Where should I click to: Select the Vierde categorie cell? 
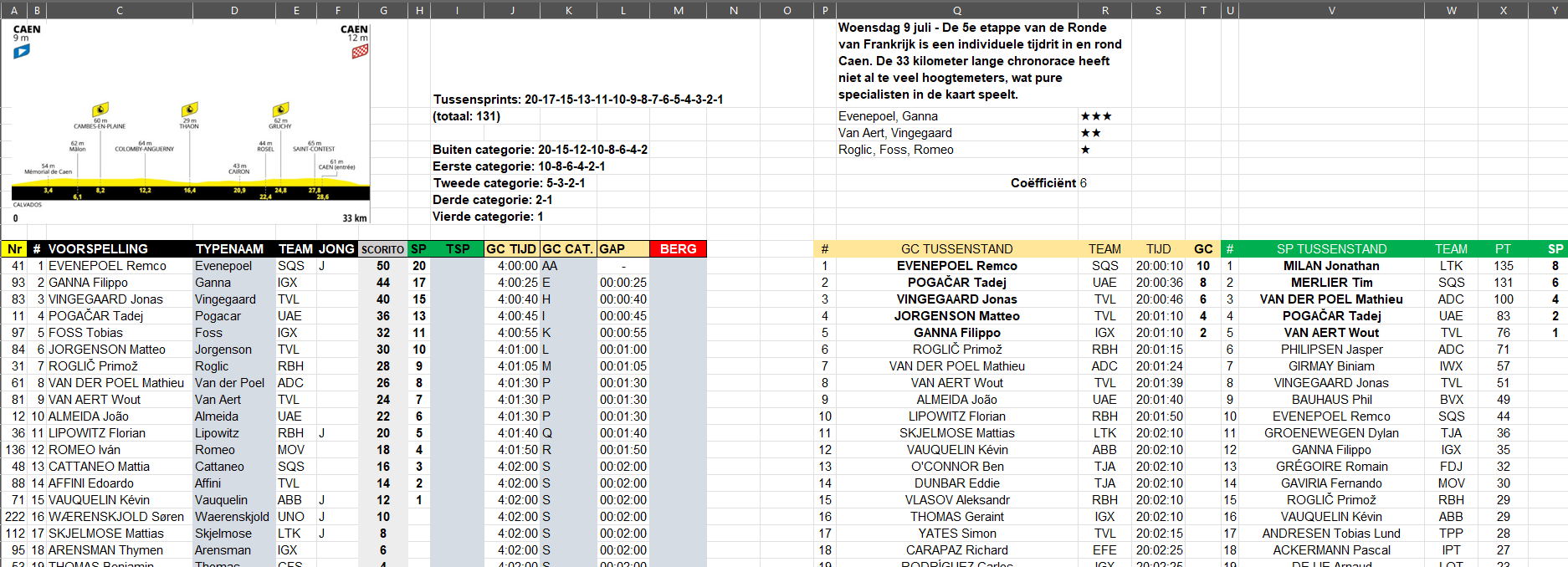click(x=488, y=217)
